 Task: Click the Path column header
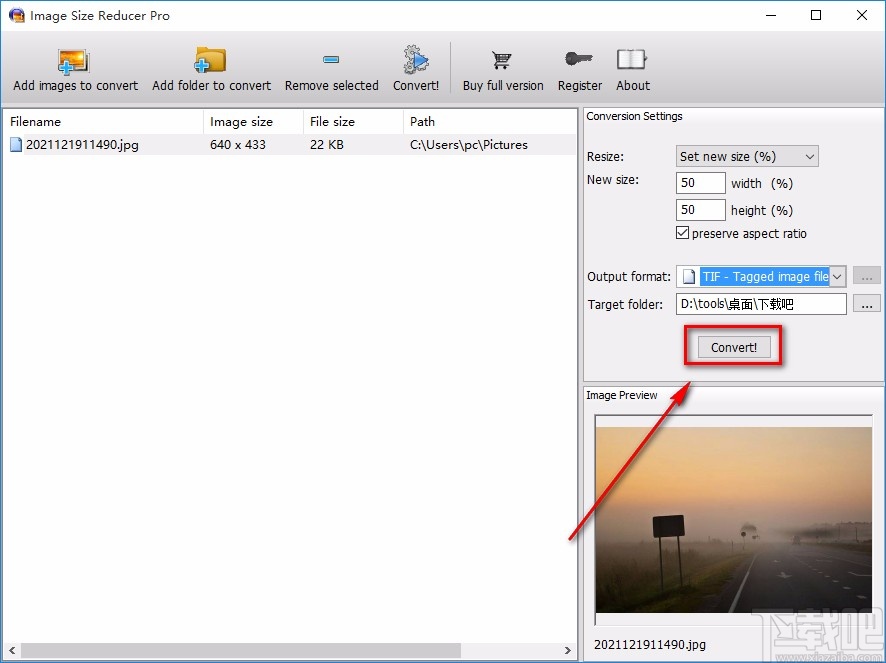point(489,122)
